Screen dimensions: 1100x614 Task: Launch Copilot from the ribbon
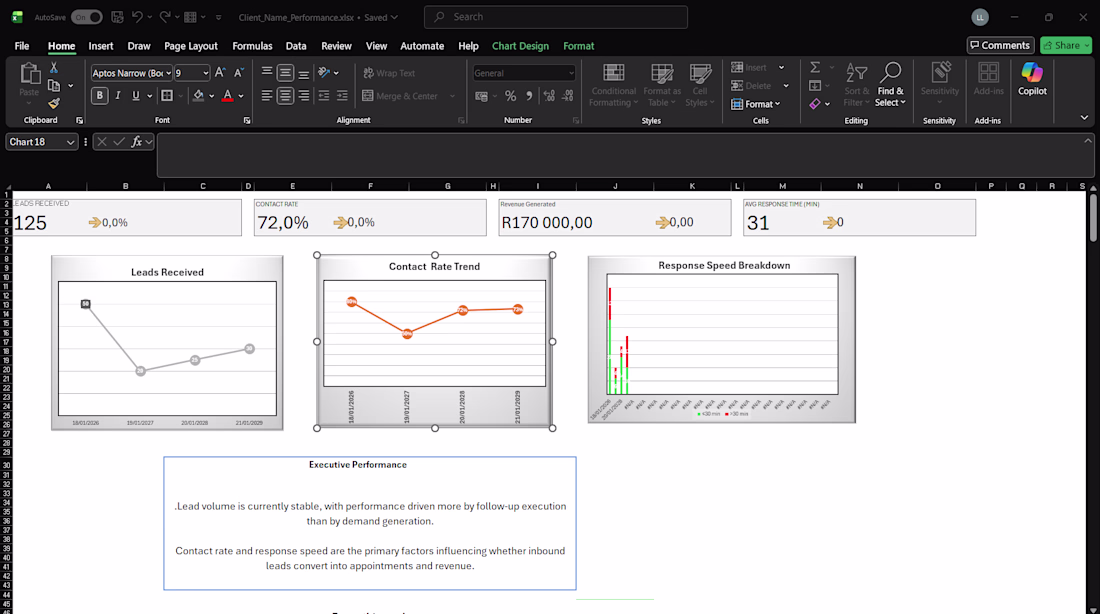(x=1032, y=79)
